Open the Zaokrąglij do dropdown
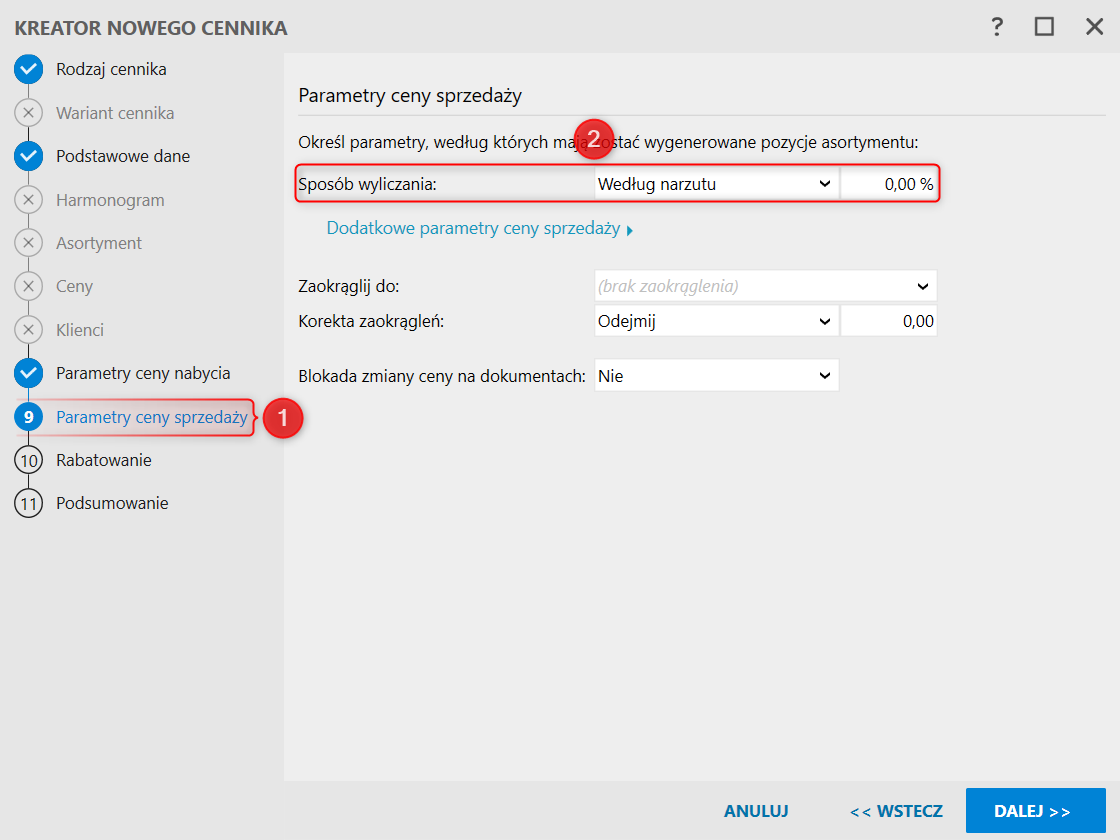This screenshot has width=1120, height=840. point(765,286)
